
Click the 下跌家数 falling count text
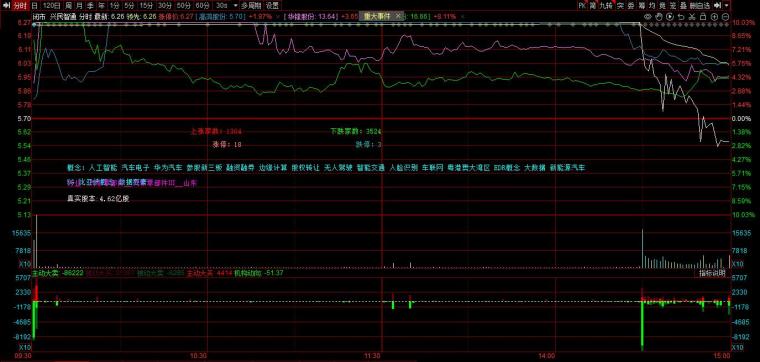coord(356,131)
